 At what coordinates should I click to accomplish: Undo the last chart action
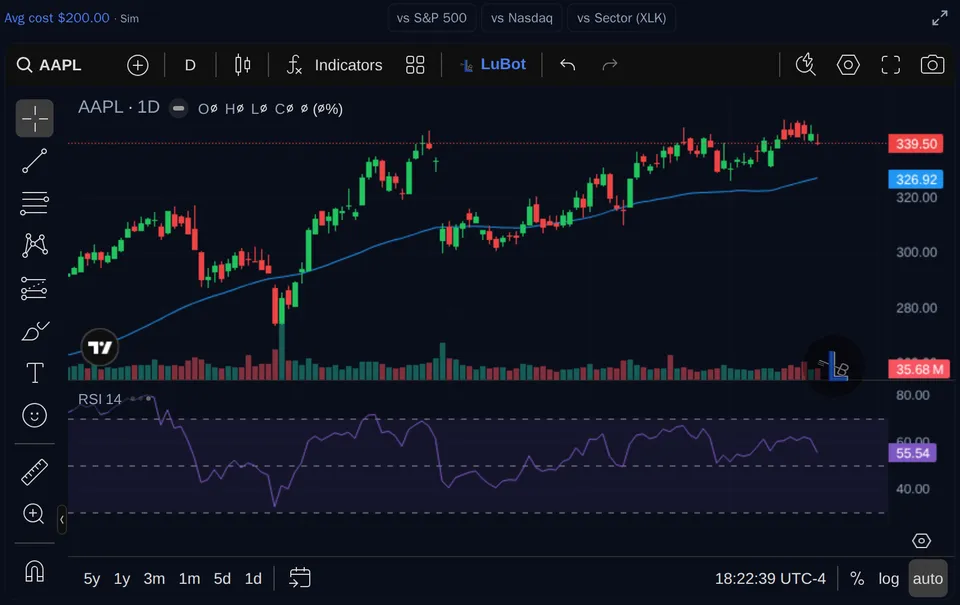[568, 65]
